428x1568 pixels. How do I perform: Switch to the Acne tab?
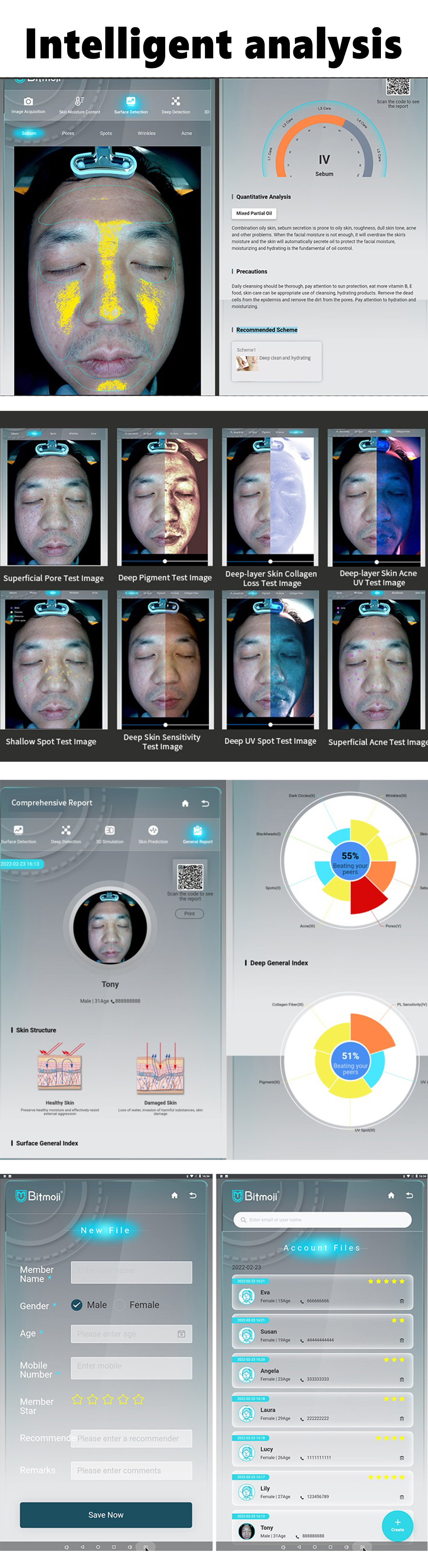[x=186, y=133]
